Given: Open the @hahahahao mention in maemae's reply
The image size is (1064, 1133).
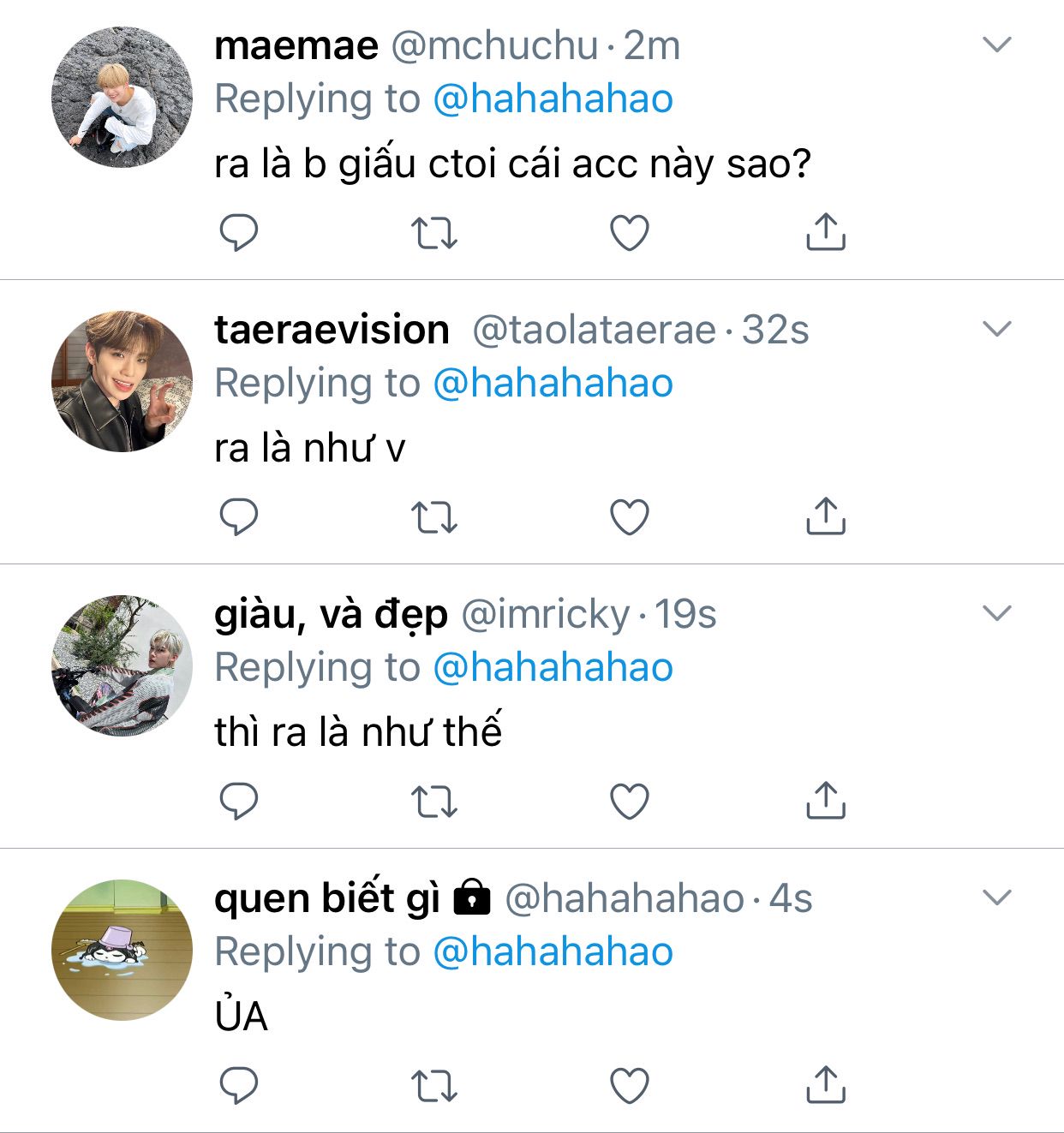Looking at the screenshot, I should tap(553, 98).
